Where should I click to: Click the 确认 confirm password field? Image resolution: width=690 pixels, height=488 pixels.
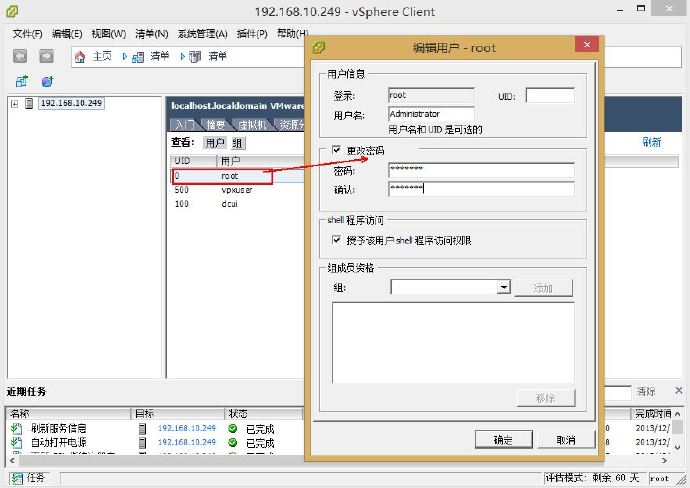pyautogui.click(x=481, y=189)
